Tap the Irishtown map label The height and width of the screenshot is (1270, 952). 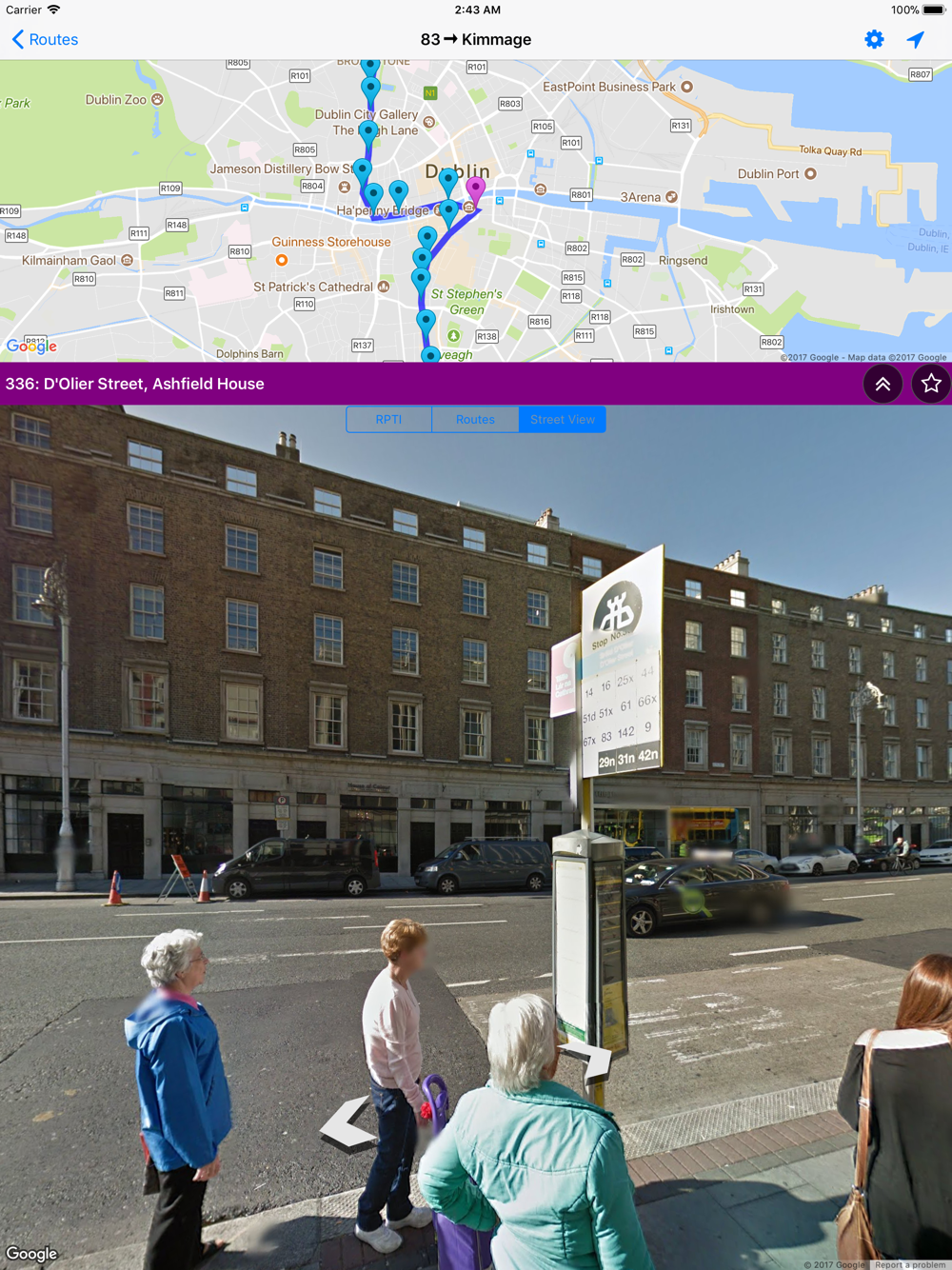pyautogui.click(x=732, y=309)
